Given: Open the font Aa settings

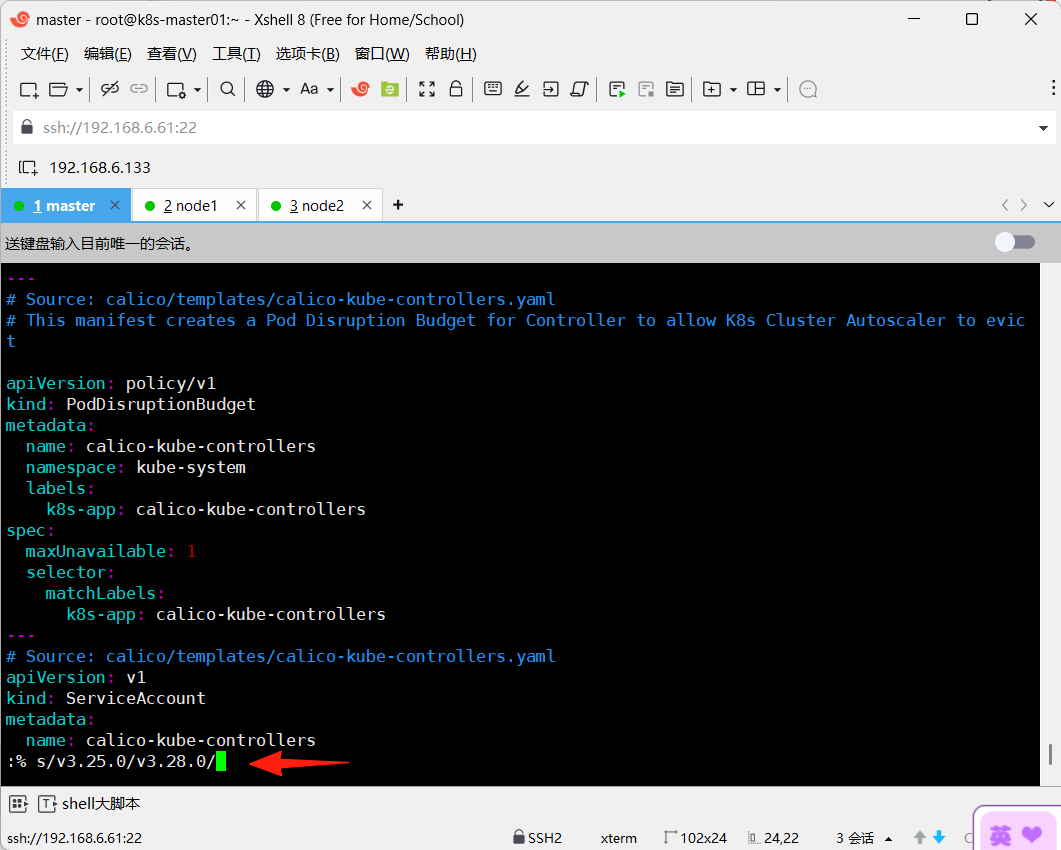Looking at the screenshot, I should (309, 89).
